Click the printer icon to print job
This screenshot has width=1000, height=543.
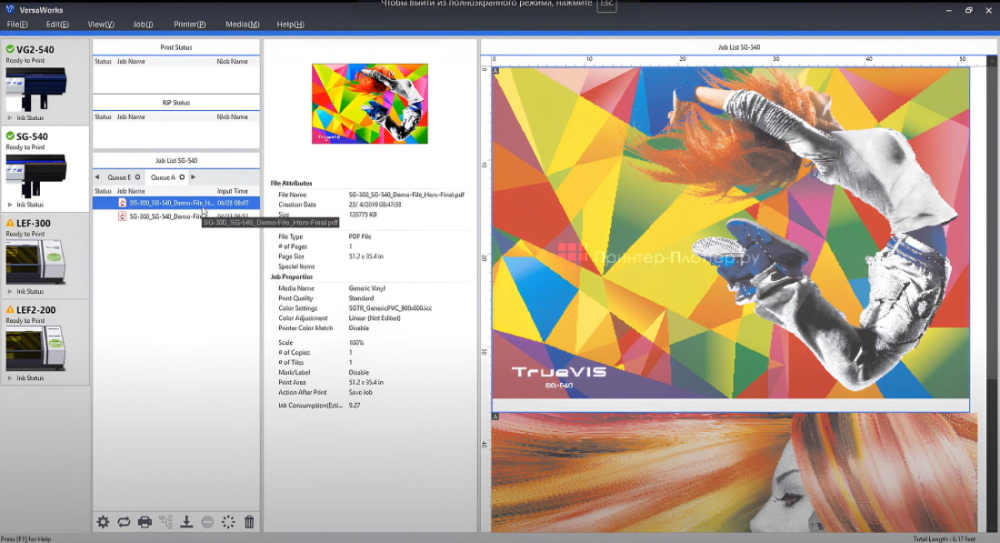(x=145, y=521)
